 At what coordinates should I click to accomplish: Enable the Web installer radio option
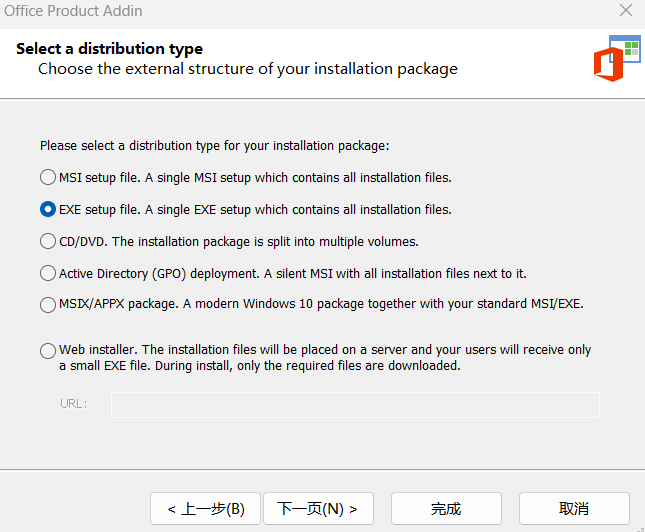coord(48,350)
